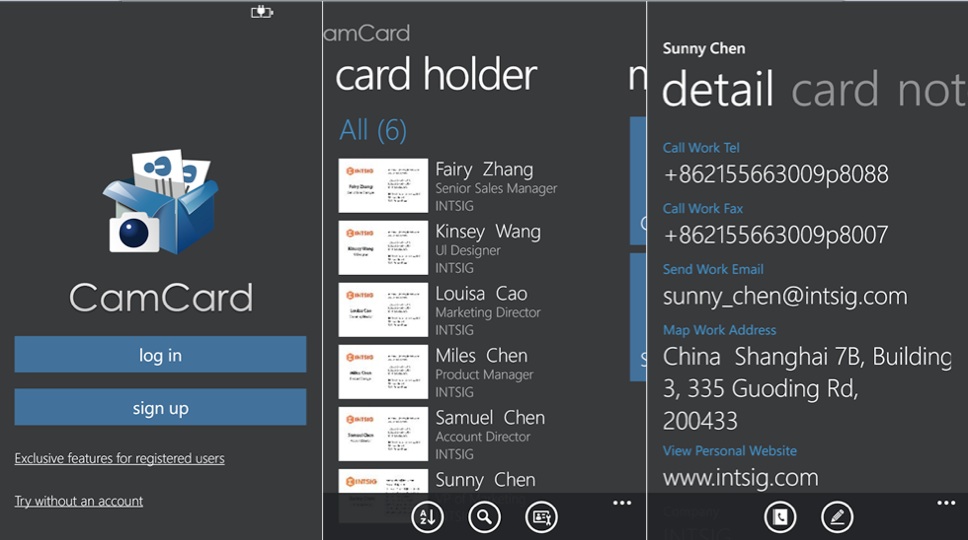Select Louisa Cao name

point(481,294)
